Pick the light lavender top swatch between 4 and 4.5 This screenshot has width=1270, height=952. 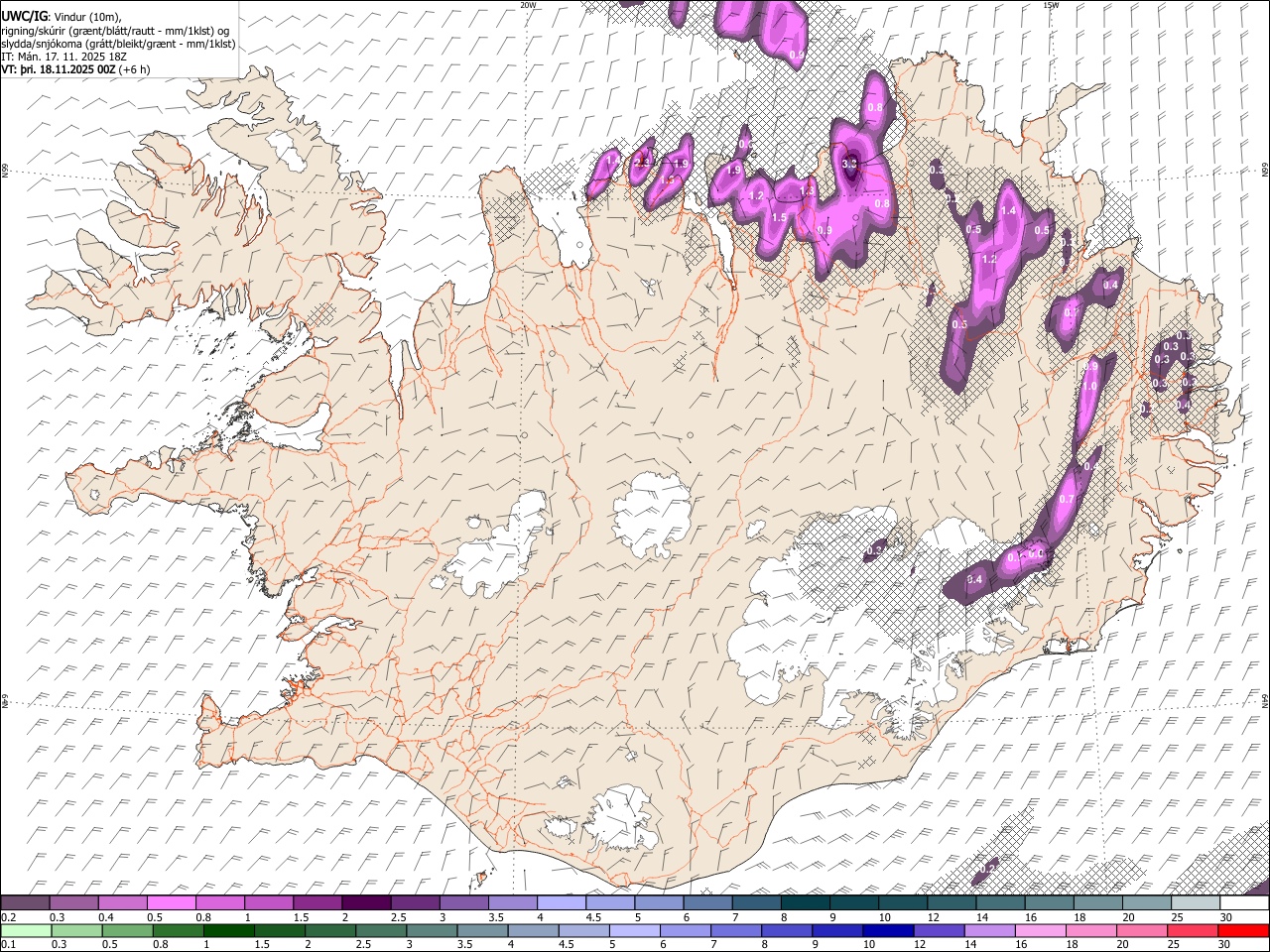coord(560,903)
